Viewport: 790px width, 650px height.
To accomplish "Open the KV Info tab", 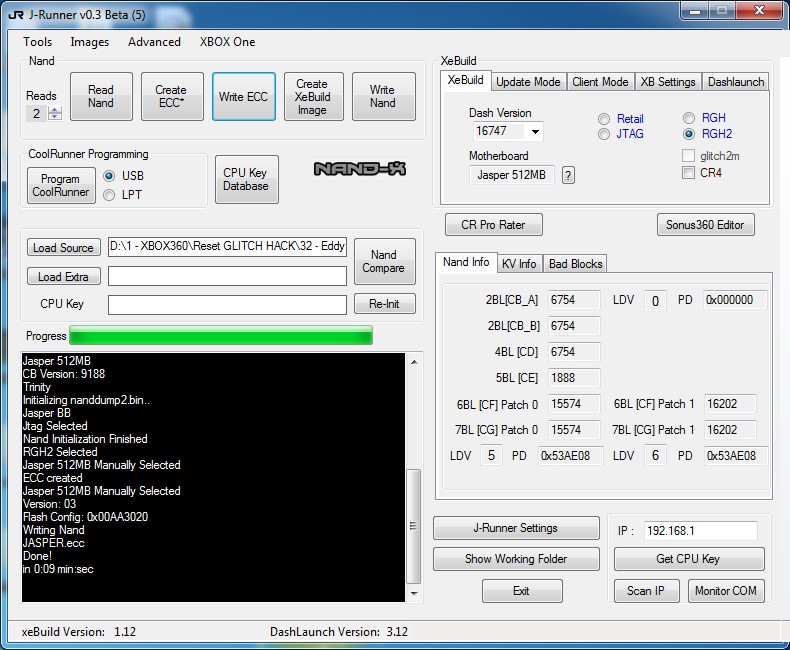I will 519,264.
